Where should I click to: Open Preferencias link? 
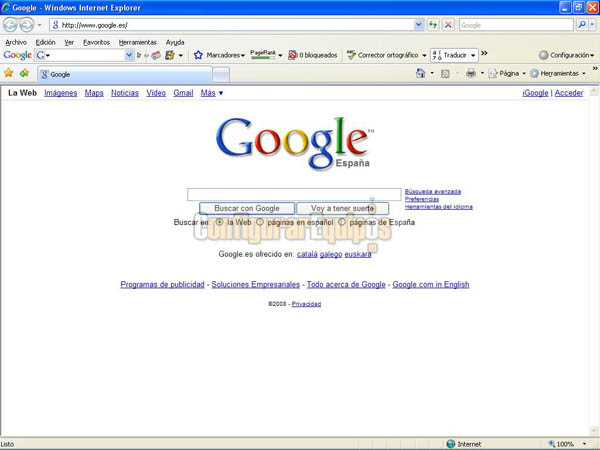[422, 199]
